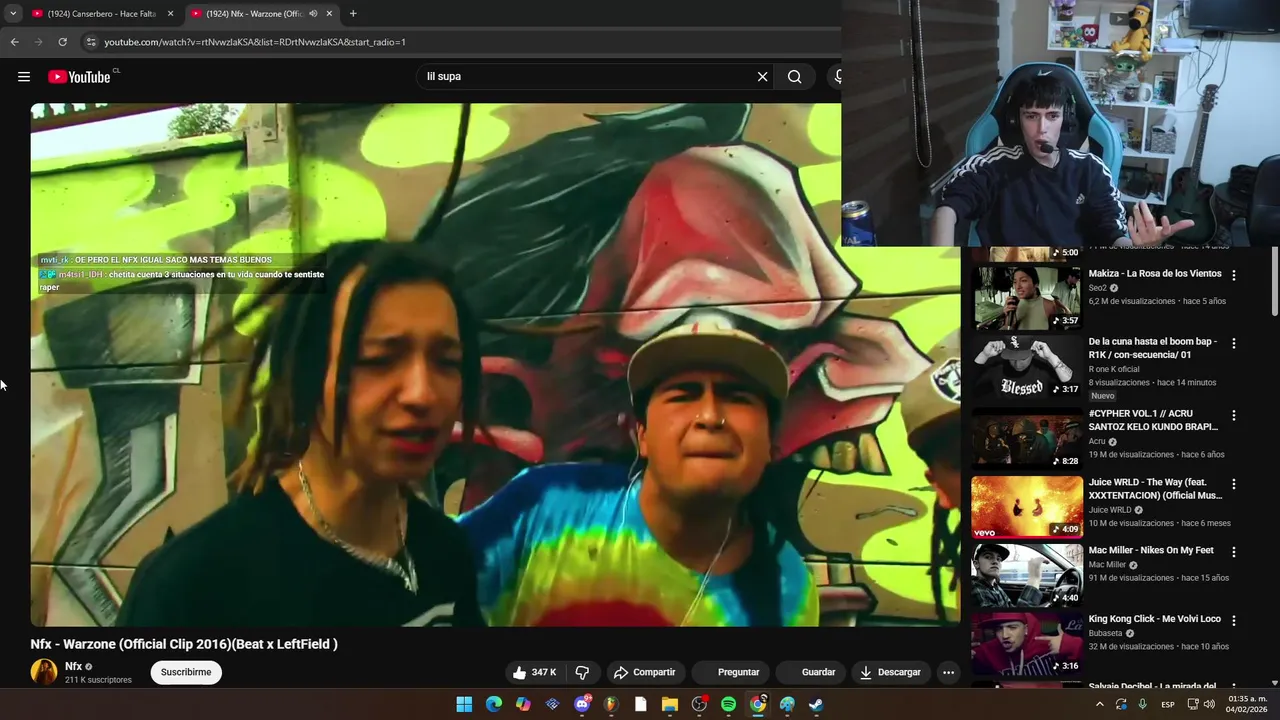Close the Nfx - Warzone tab
1280x720 pixels.
329,14
